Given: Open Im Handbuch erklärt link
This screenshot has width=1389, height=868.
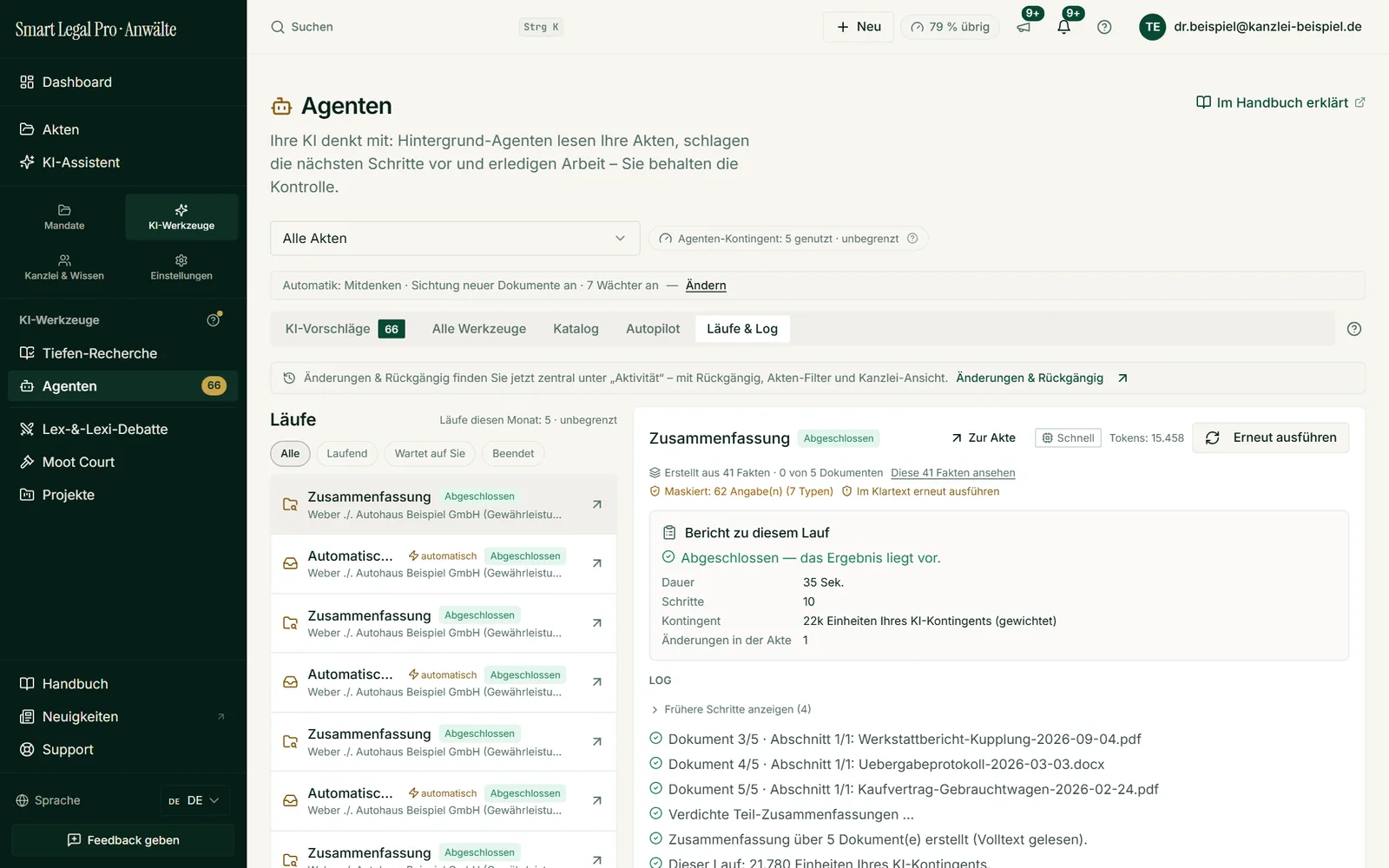Looking at the screenshot, I should [x=1280, y=102].
